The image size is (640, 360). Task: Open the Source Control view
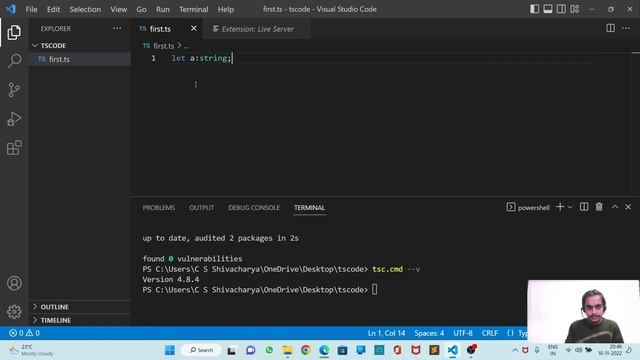(x=14, y=89)
